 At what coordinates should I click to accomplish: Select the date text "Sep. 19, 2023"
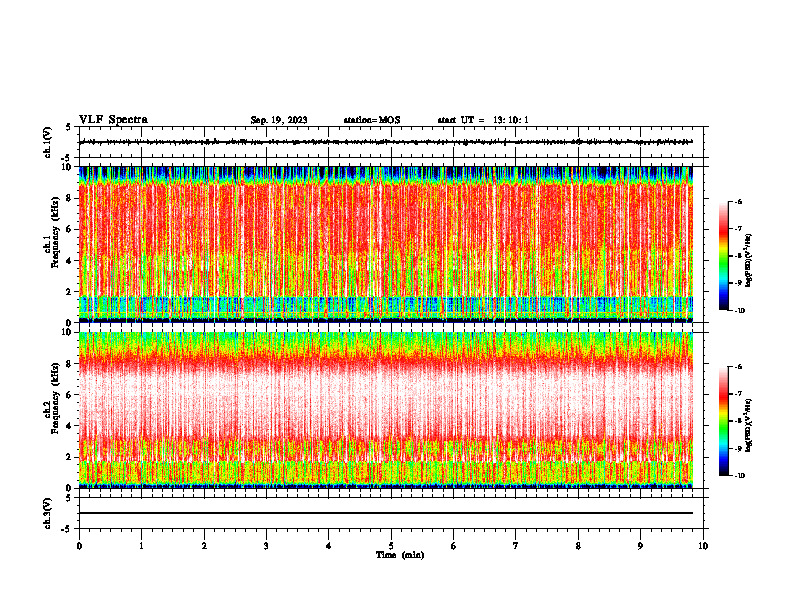coord(279,120)
